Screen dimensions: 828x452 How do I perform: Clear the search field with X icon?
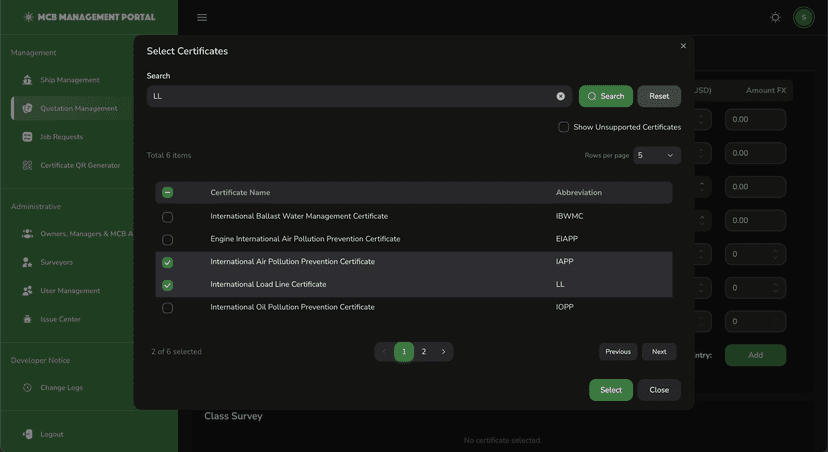560,96
